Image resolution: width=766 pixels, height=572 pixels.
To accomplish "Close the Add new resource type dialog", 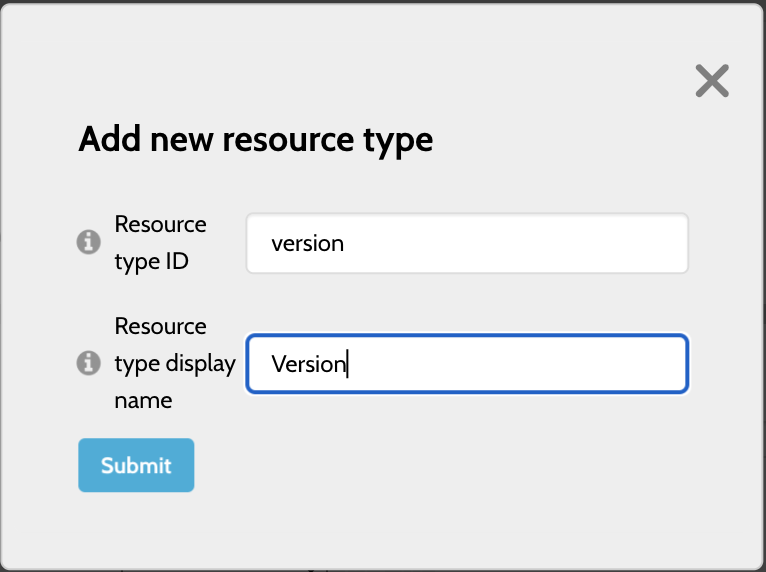I will tap(712, 81).
